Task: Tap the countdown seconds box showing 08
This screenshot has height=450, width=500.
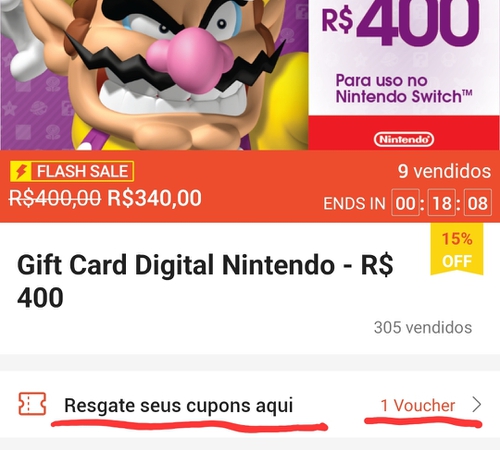Action: (x=478, y=203)
